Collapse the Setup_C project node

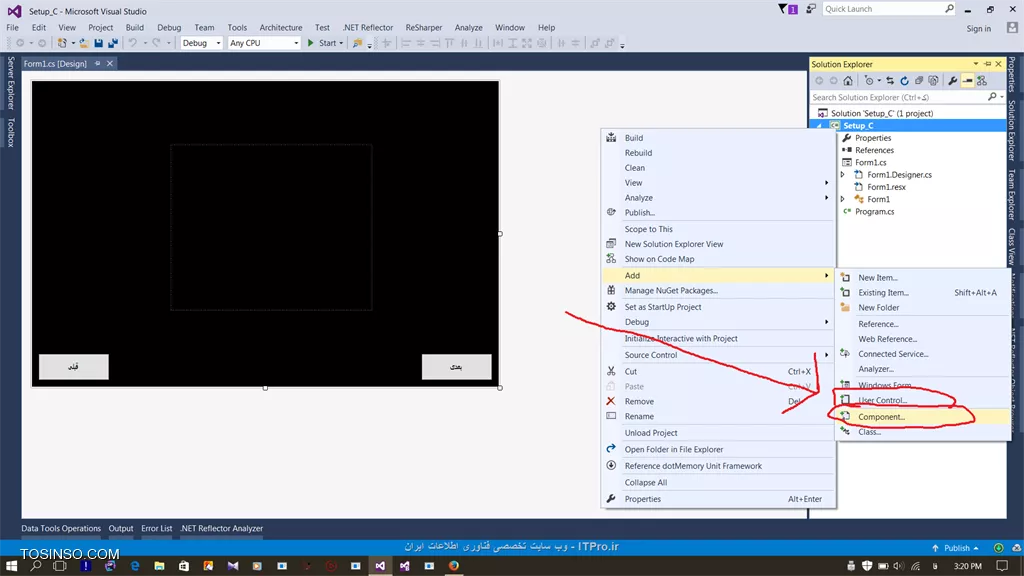pyautogui.click(x=819, y=125)
